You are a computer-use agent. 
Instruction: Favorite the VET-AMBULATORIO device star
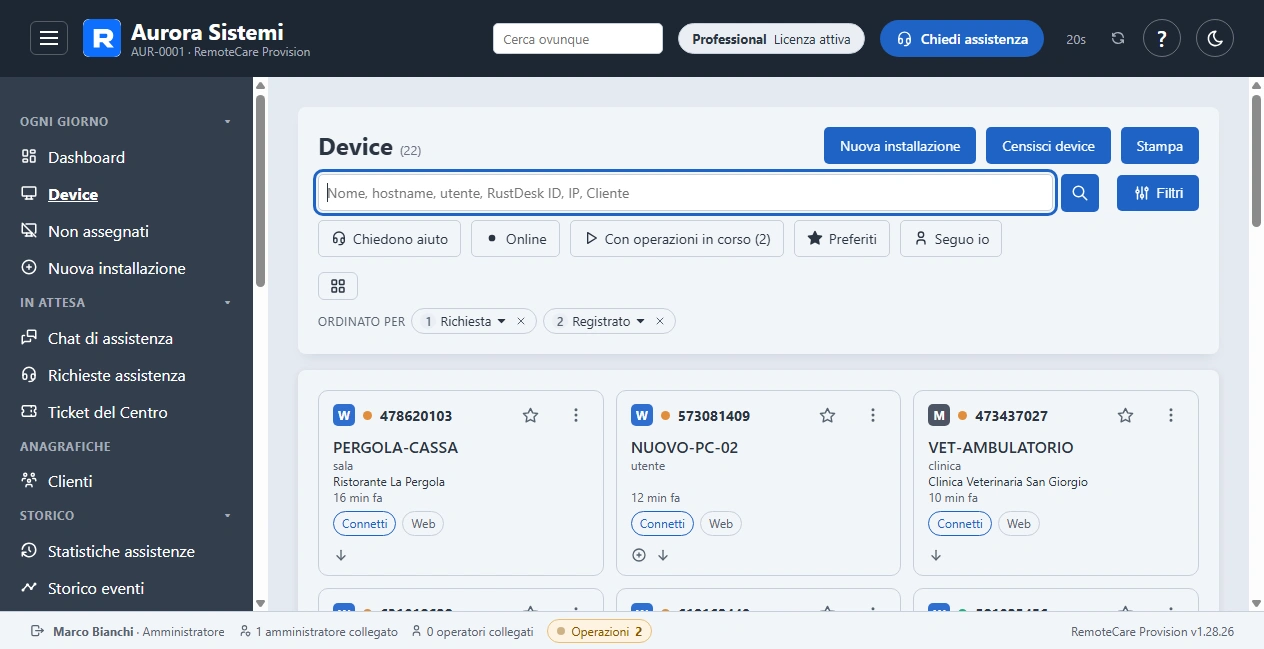coord(1125,415)
